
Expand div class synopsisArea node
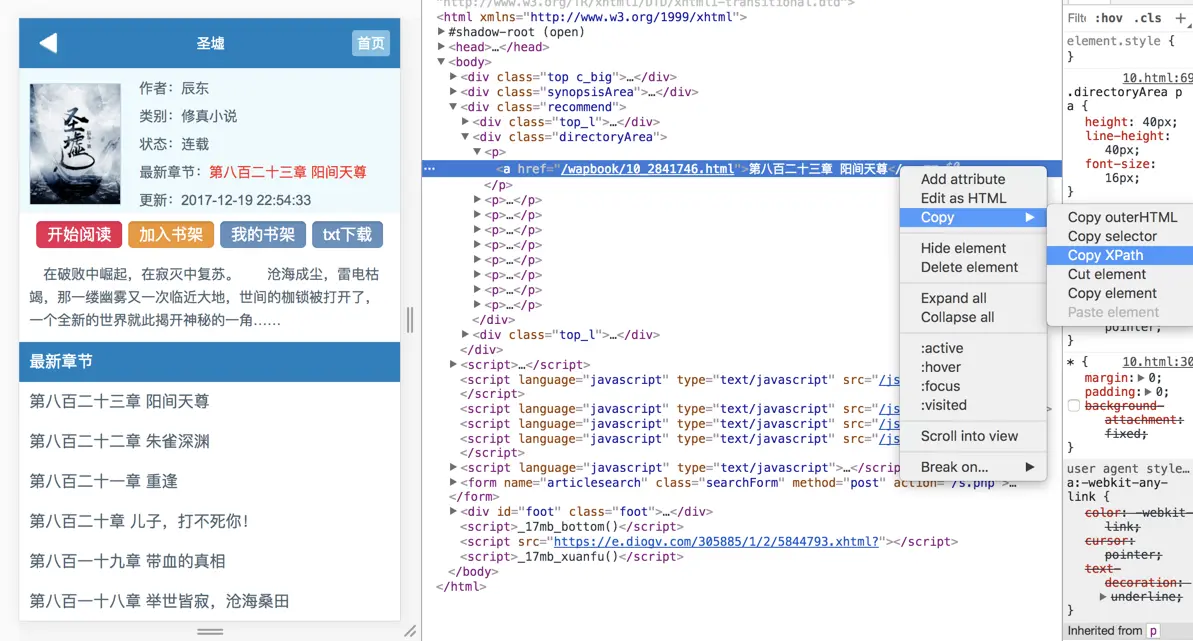click(x=453, y=91)
